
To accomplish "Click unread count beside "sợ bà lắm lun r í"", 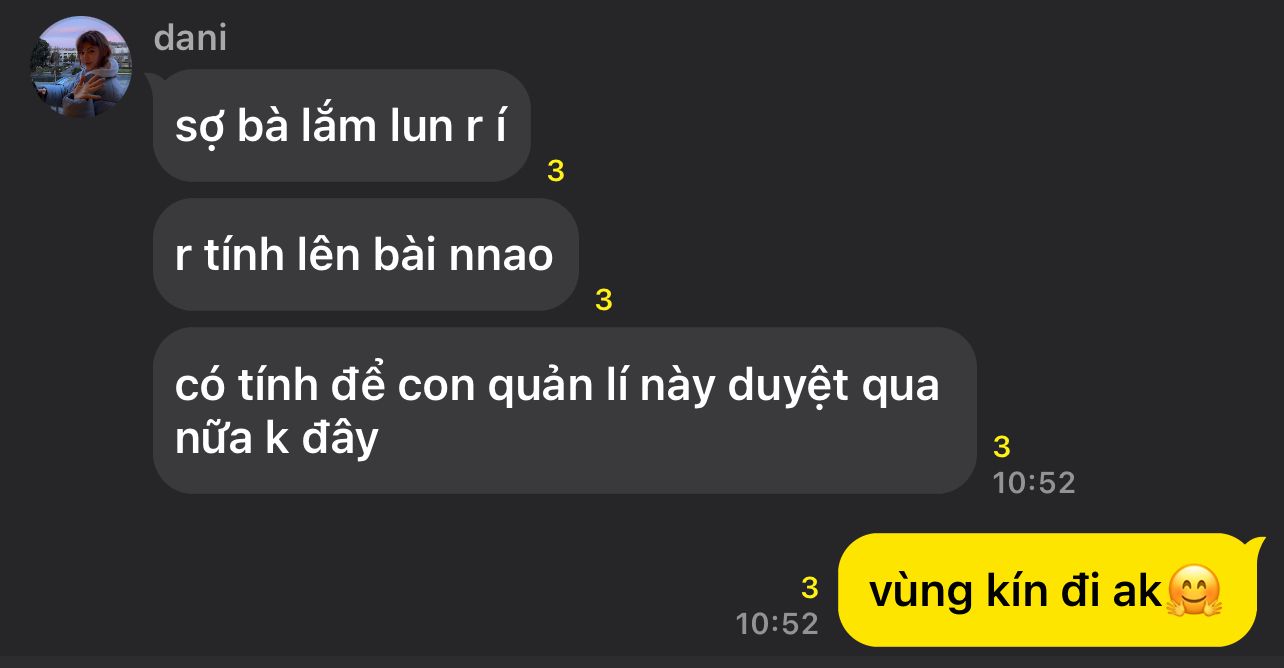I will (556, 171).
